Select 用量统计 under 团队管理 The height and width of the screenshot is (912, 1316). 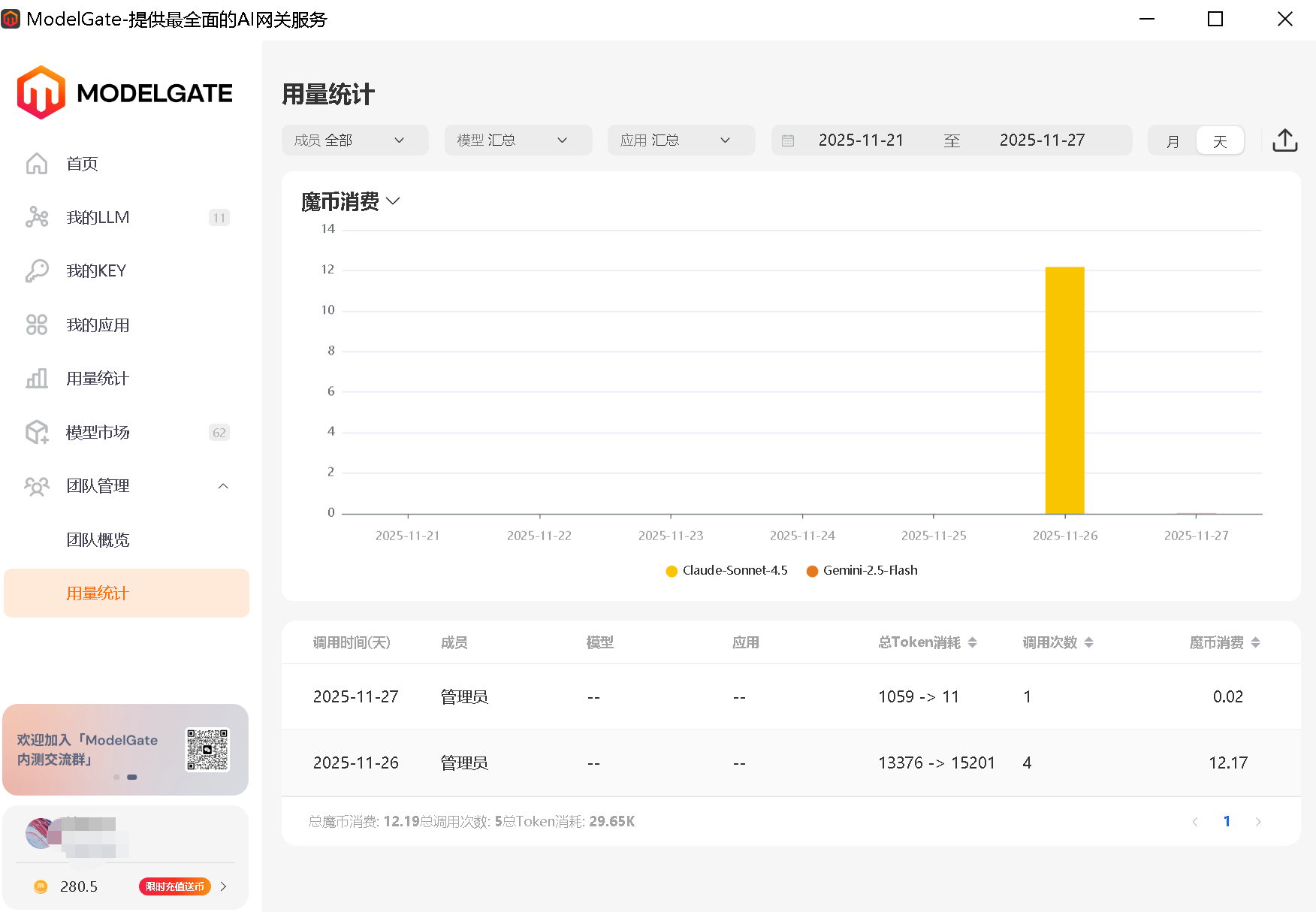97,593
